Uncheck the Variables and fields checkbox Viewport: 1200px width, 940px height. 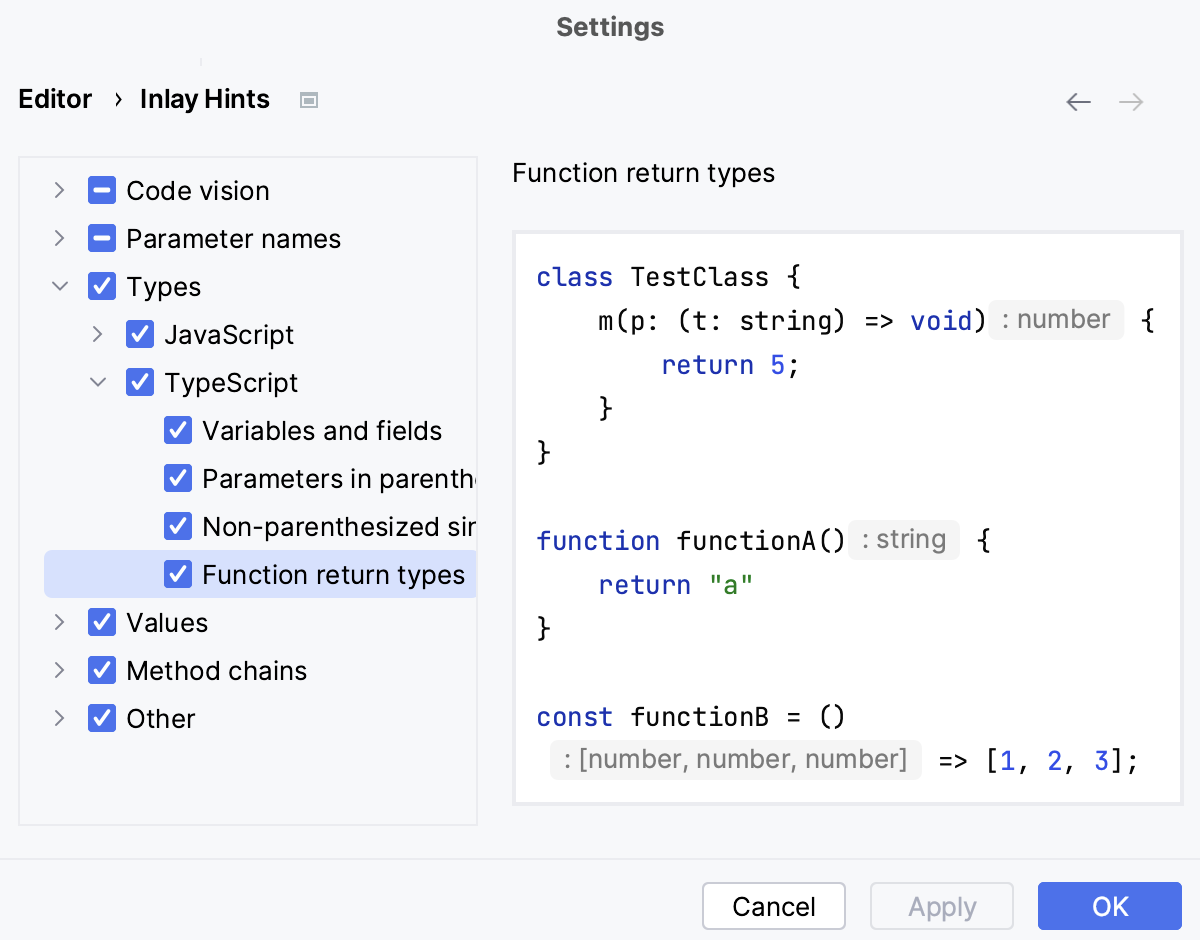tap(178, 430)
